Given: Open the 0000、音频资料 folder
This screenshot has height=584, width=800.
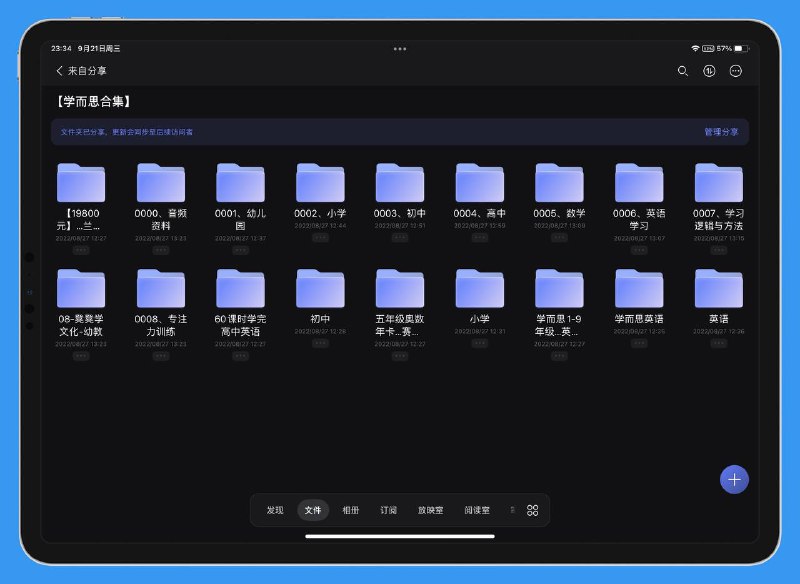Looking at the screenshot, I should (x=161, y=184).
